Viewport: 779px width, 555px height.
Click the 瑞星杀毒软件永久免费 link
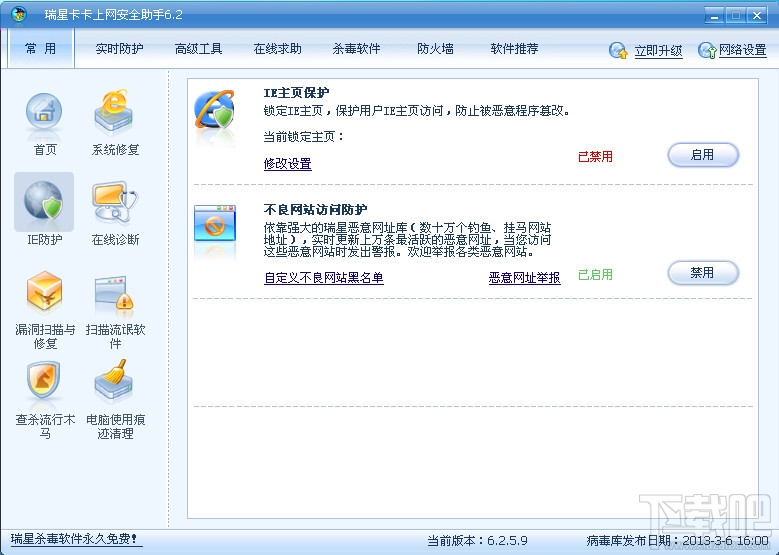click(76, 540)
